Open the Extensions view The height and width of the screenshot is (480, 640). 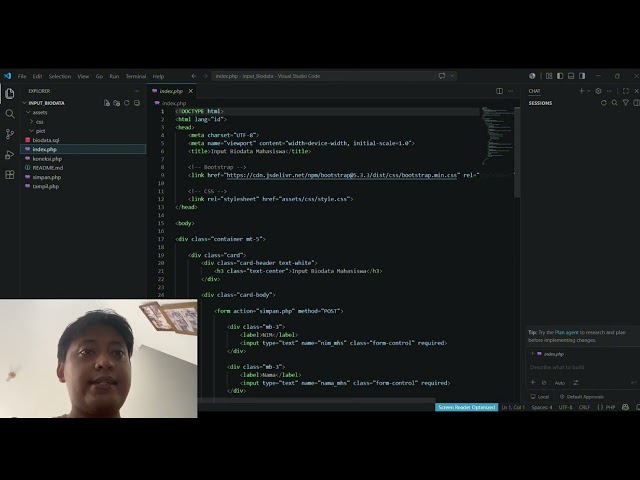(10, 175)
